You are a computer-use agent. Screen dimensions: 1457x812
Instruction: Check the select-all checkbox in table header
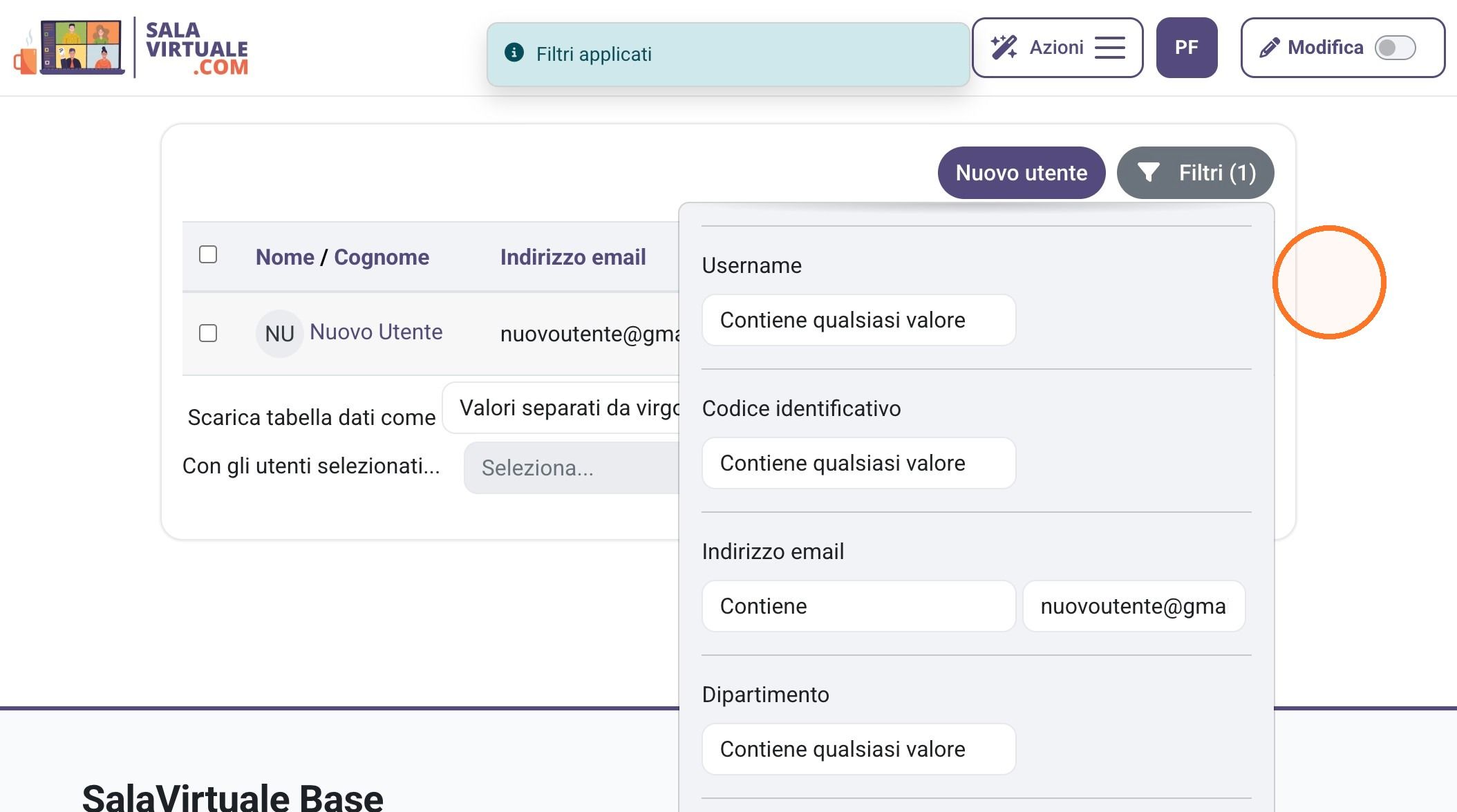point(207,254)
